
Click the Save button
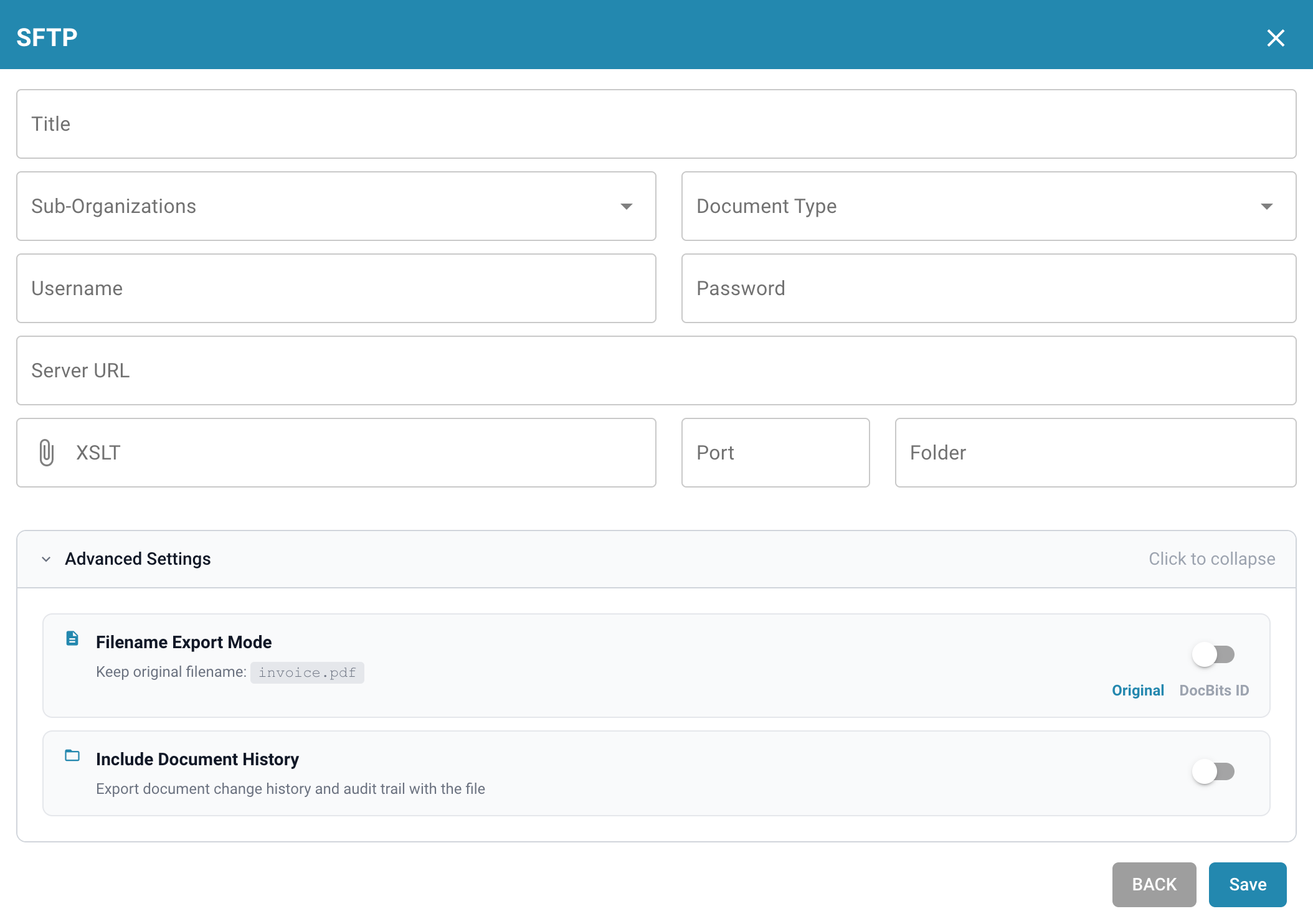point(1247,885)
